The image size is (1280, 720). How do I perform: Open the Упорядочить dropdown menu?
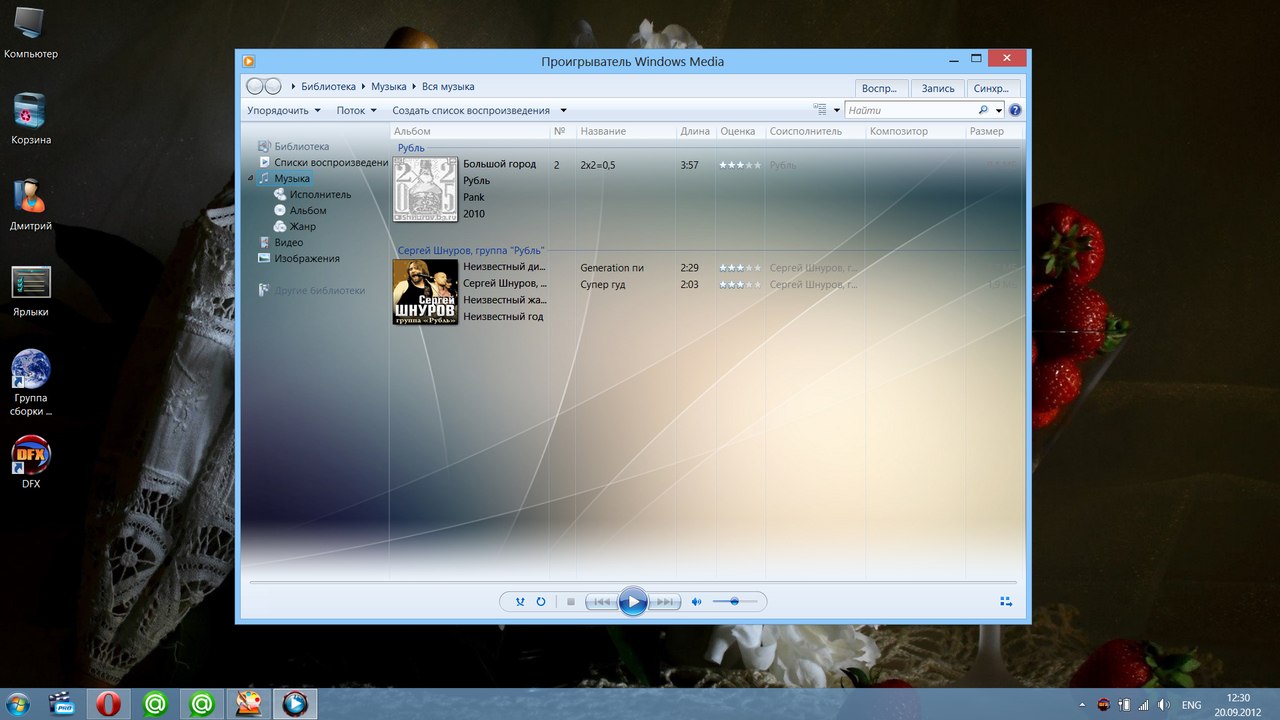click(x=284, y=111)
